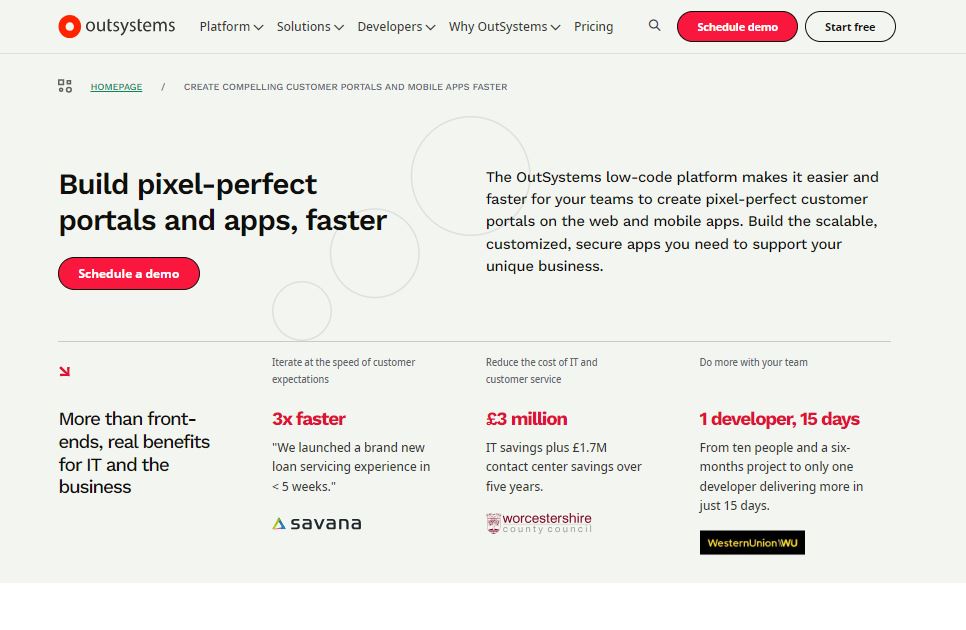Click the text 'IT savings plus £1.7M contact center savings'
Image resolution: width=966 pixels, height=630 pixels.
(564, 467)
